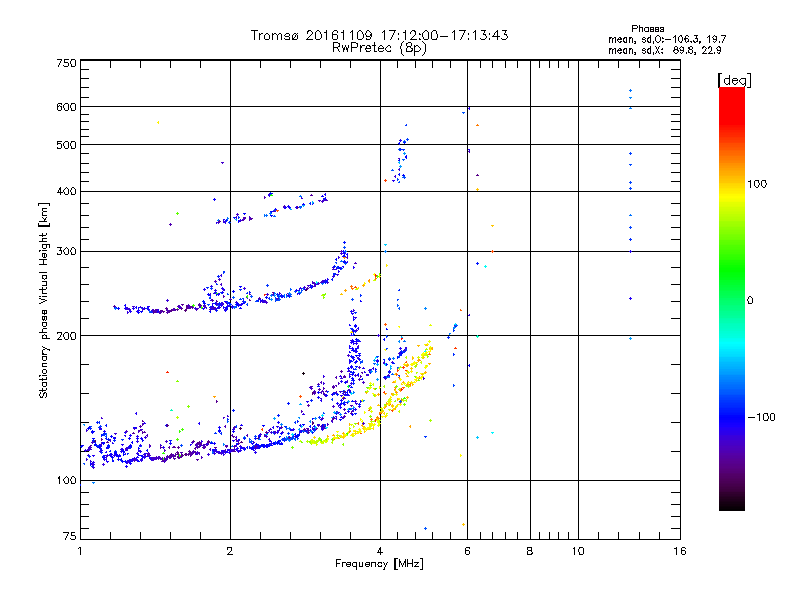Click y-axis tick label '300'

66,251
